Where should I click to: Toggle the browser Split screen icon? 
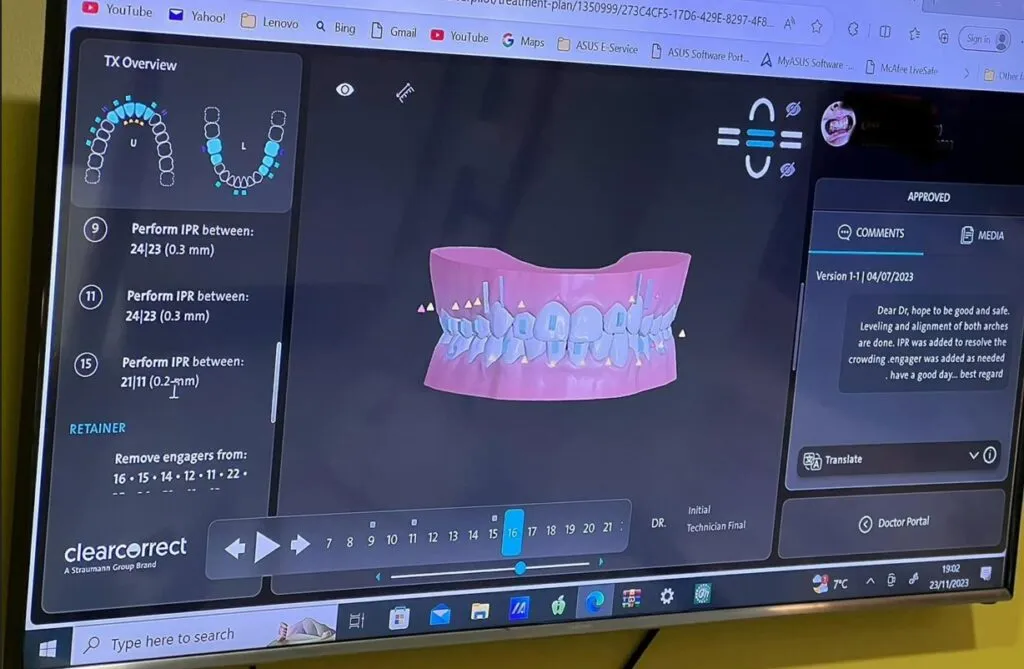click(x=884, y=31)
